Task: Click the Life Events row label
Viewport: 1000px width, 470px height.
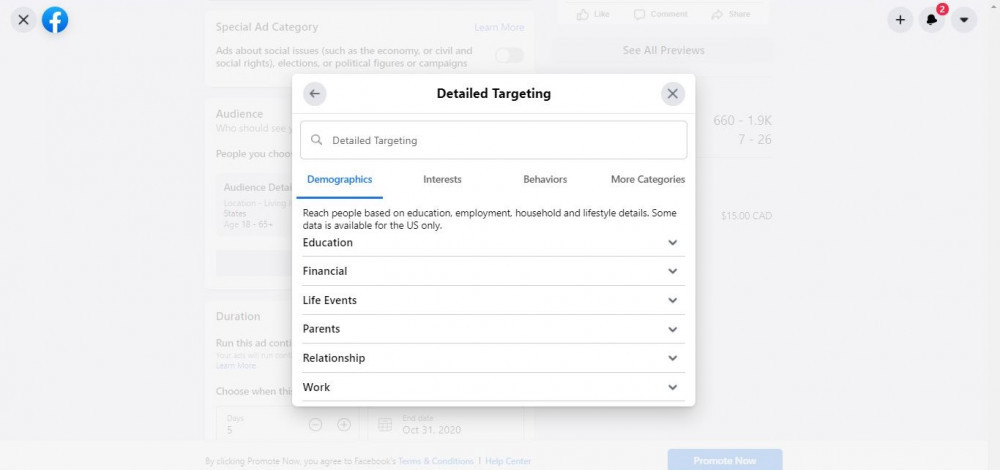Action: 330,300
